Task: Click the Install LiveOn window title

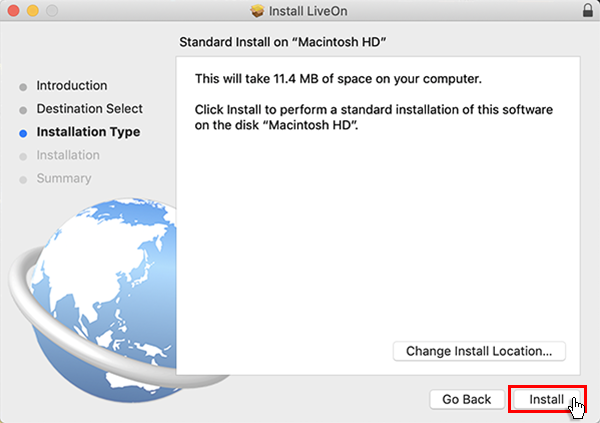Action: coord(308,11)
